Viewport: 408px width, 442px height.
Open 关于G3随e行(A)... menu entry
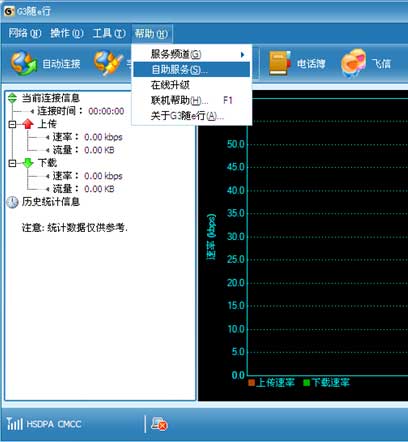click(192, 116)
